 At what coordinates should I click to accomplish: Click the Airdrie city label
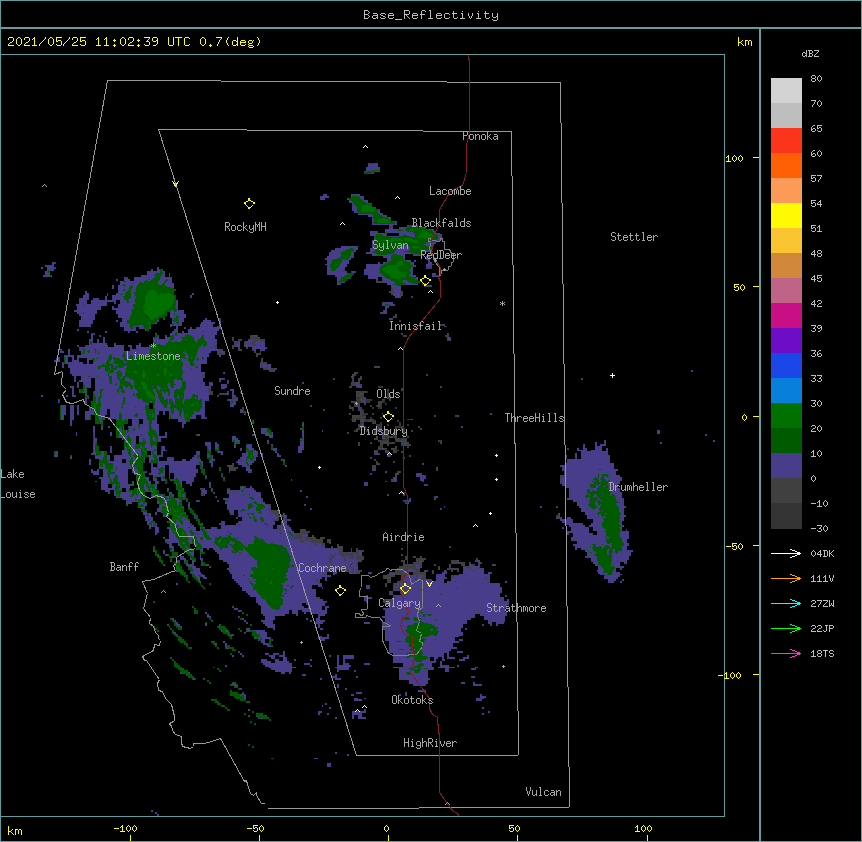pos(403,537)
